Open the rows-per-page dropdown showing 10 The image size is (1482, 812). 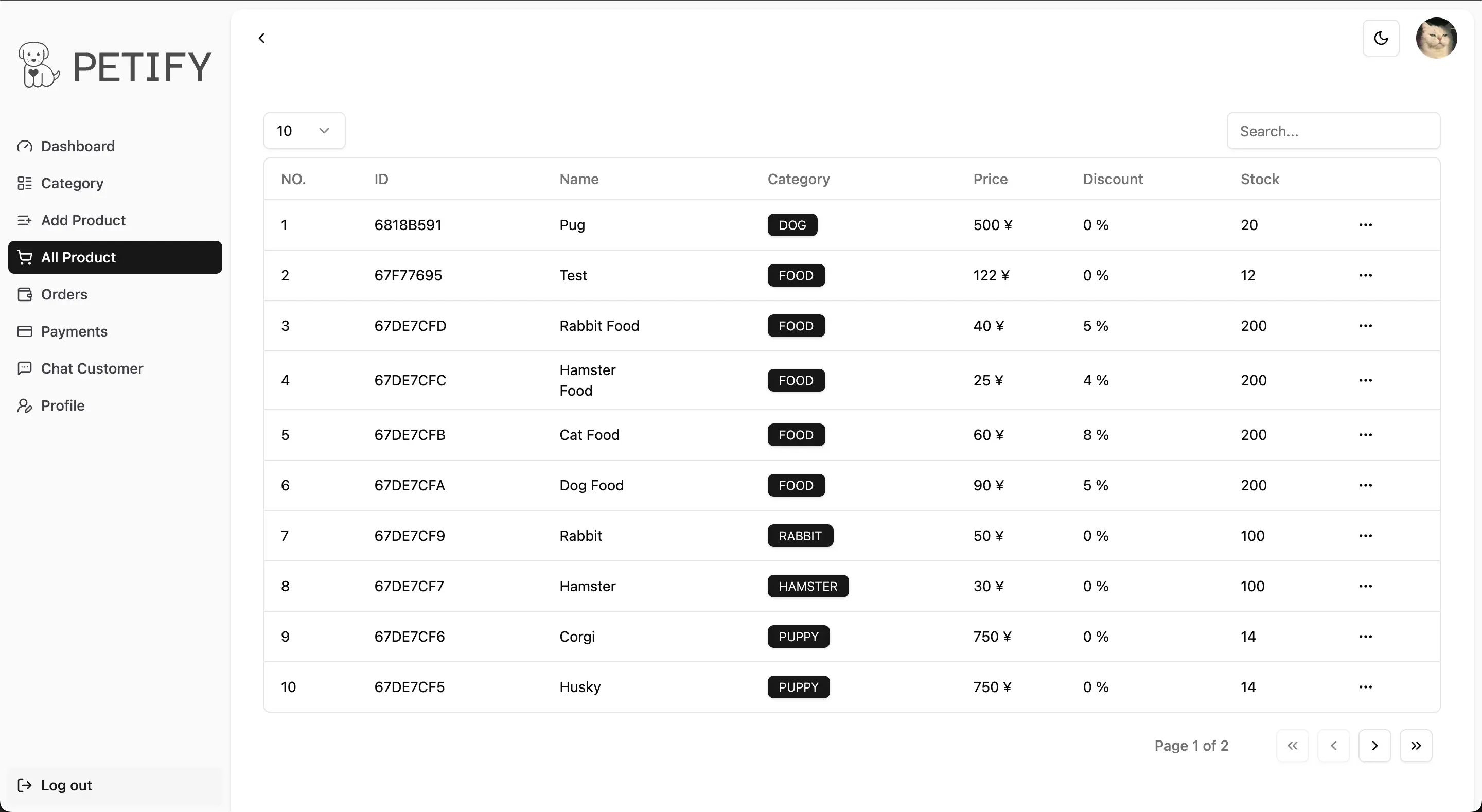[x=304, y=131]
